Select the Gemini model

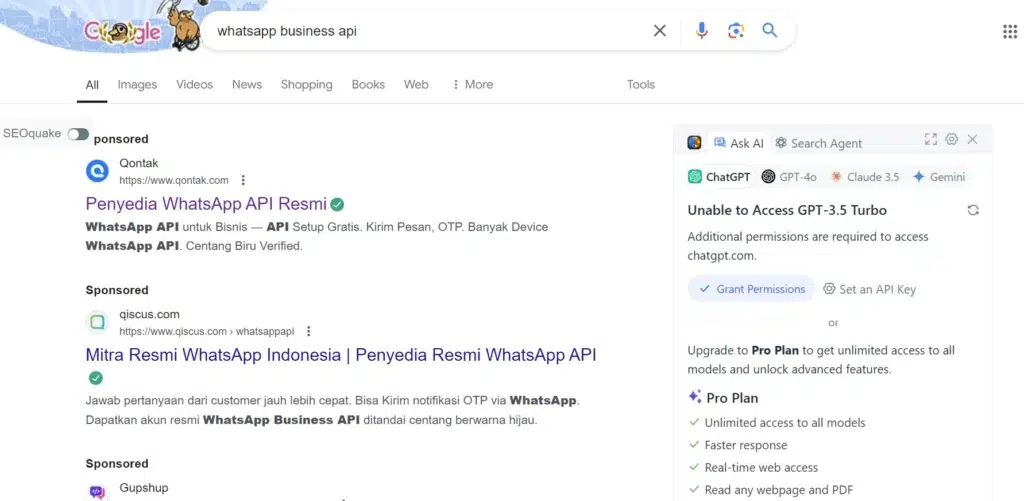(939, 177)
